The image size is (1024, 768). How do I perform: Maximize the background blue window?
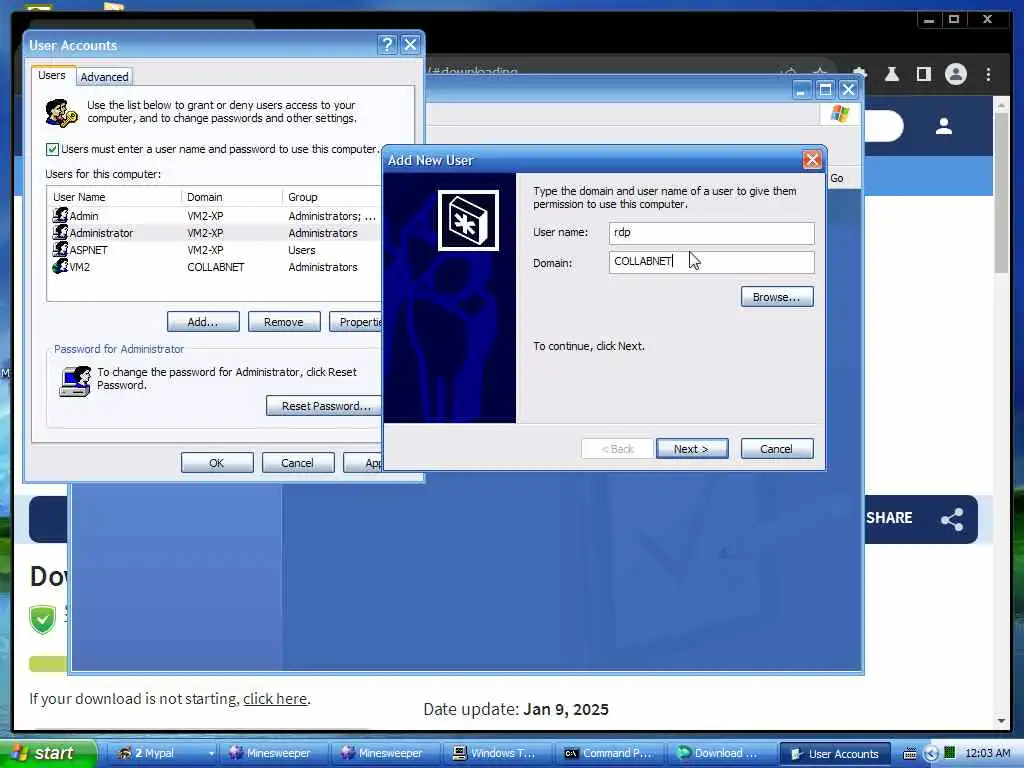pos(825,89)
